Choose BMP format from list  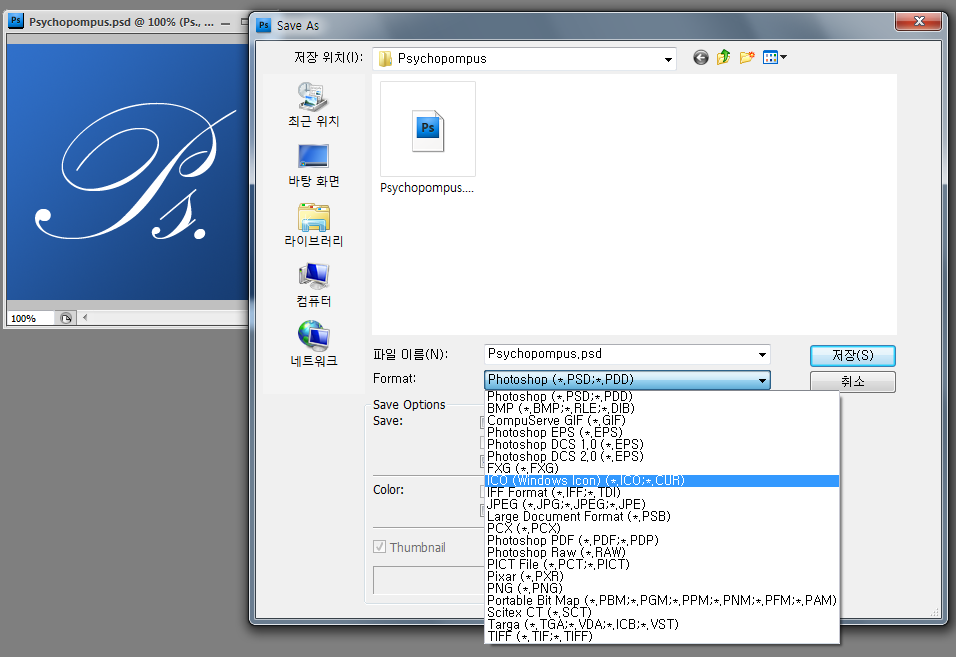[x=662, y=408]
